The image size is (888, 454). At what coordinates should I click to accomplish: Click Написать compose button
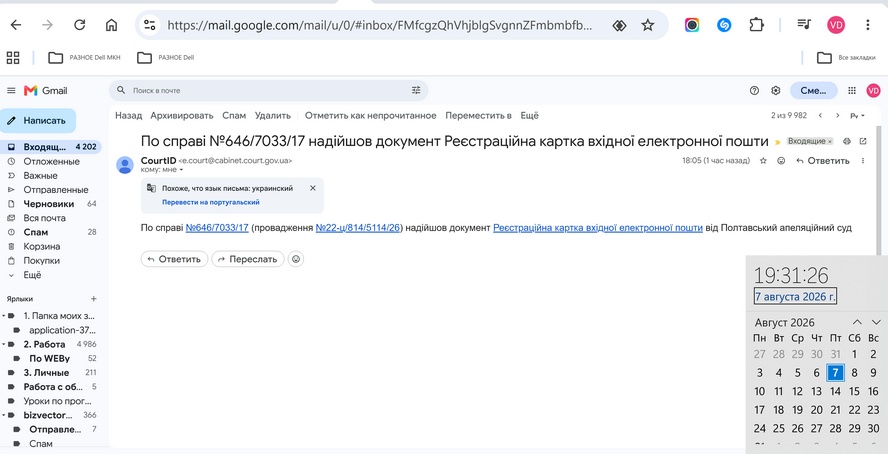37,121
